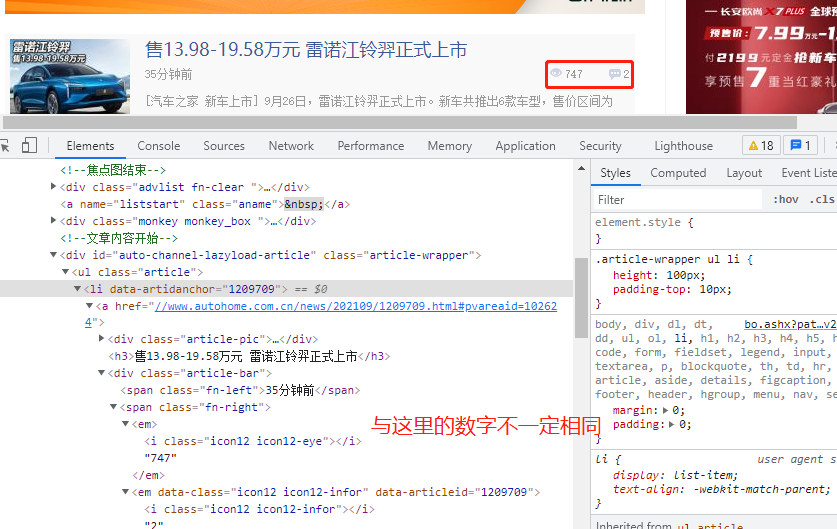Open the Performance tab

(370, 146)
